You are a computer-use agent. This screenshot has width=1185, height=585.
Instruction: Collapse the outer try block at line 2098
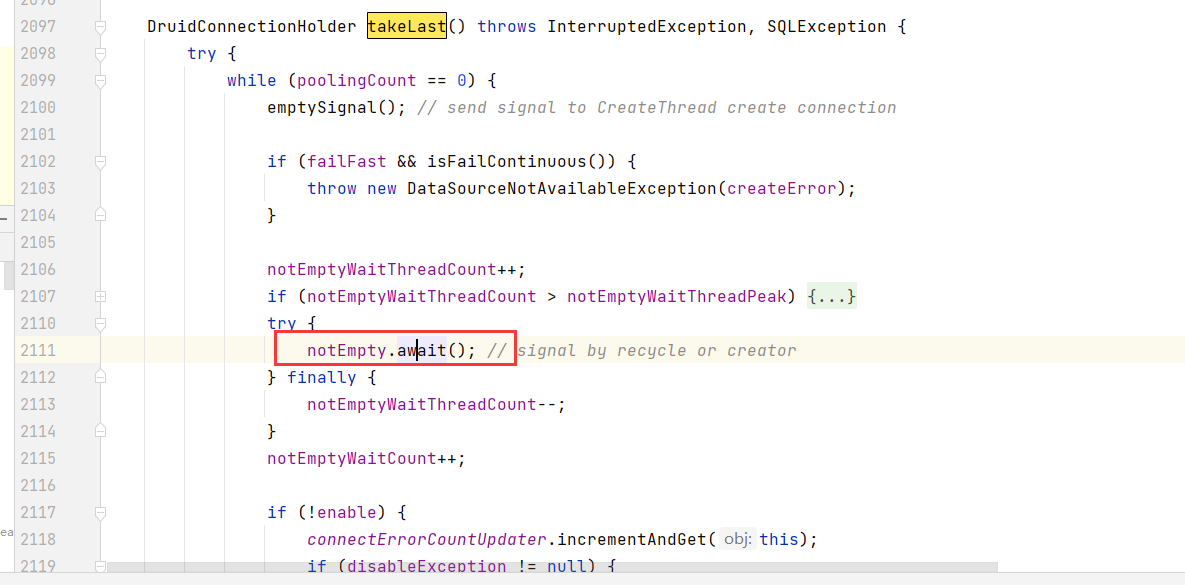[101, 54]
